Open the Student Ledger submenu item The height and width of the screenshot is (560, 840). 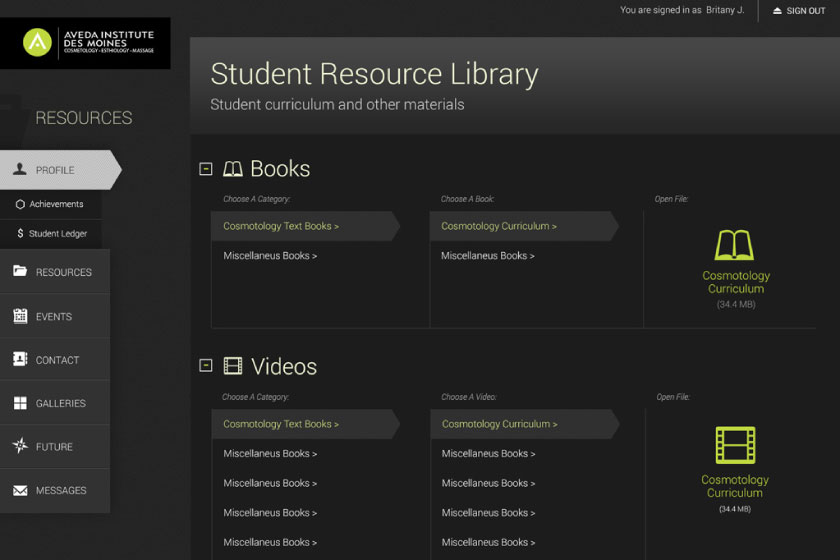pyautogui.click(x=51, y=234)
